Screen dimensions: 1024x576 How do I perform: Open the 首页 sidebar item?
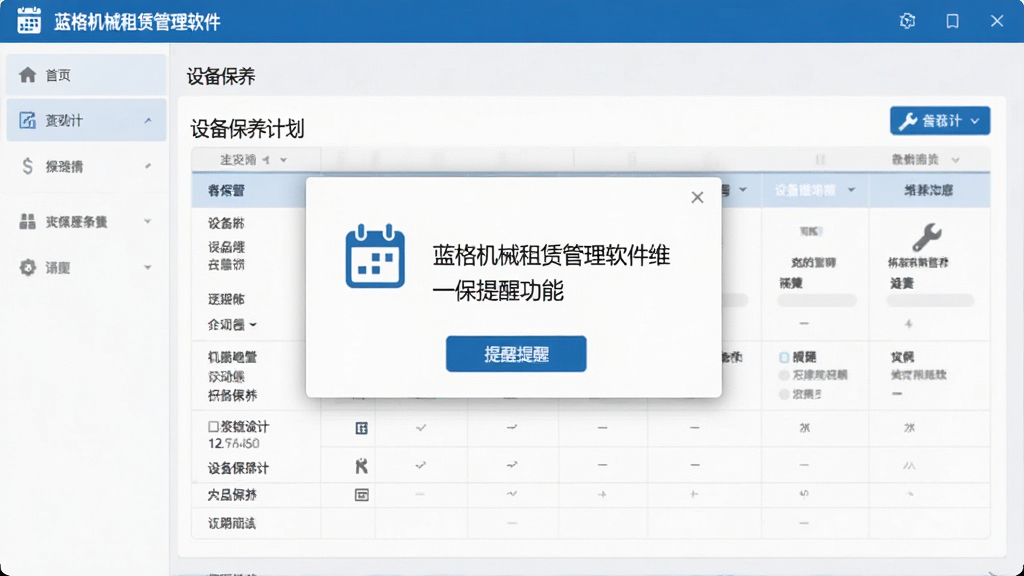[86, 75]
